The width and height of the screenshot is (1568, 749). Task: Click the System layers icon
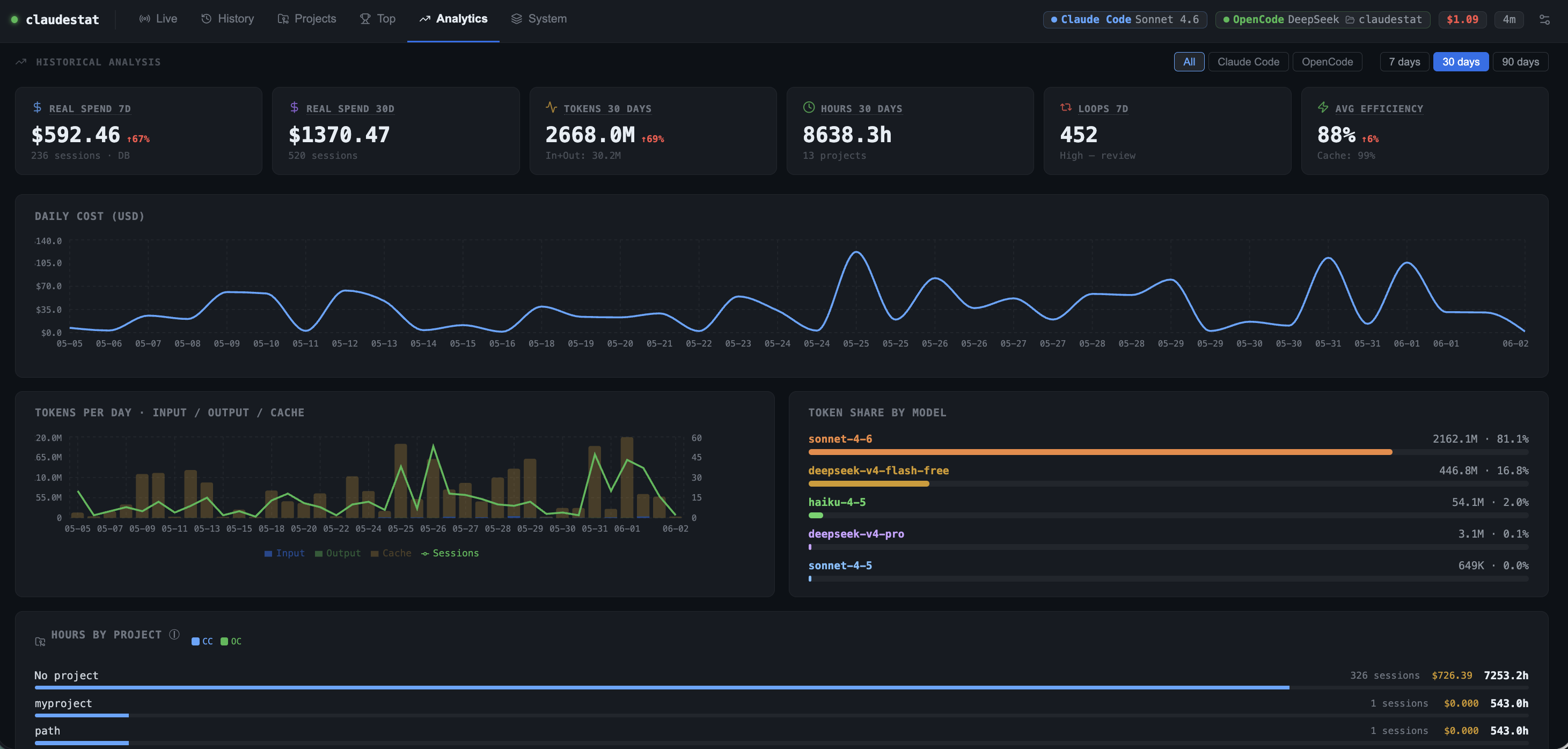[517, 19]
